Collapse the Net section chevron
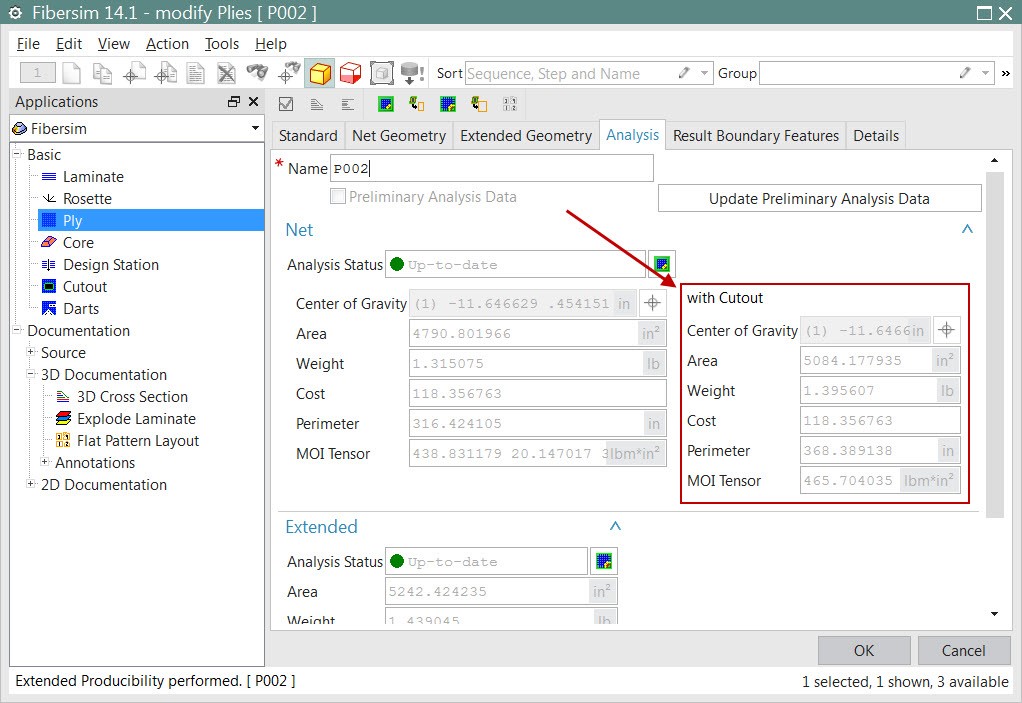Image resolution: width=1022 pixels, height=703 pixels. point(967,229)
